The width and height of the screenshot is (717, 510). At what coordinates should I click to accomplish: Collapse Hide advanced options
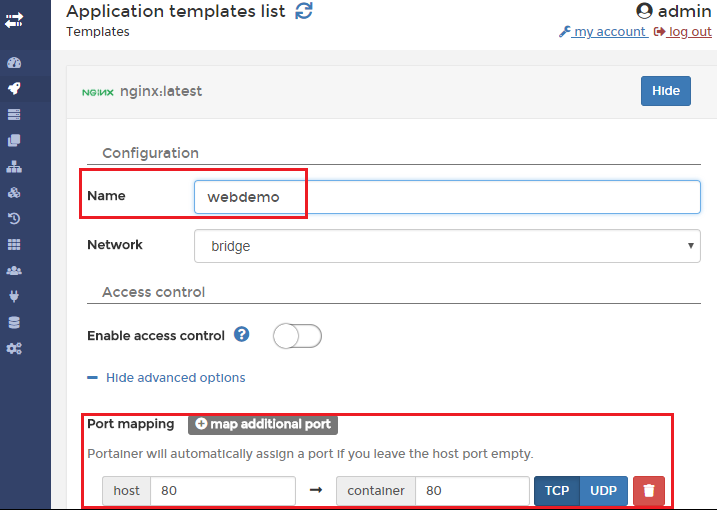pos(175,378)
